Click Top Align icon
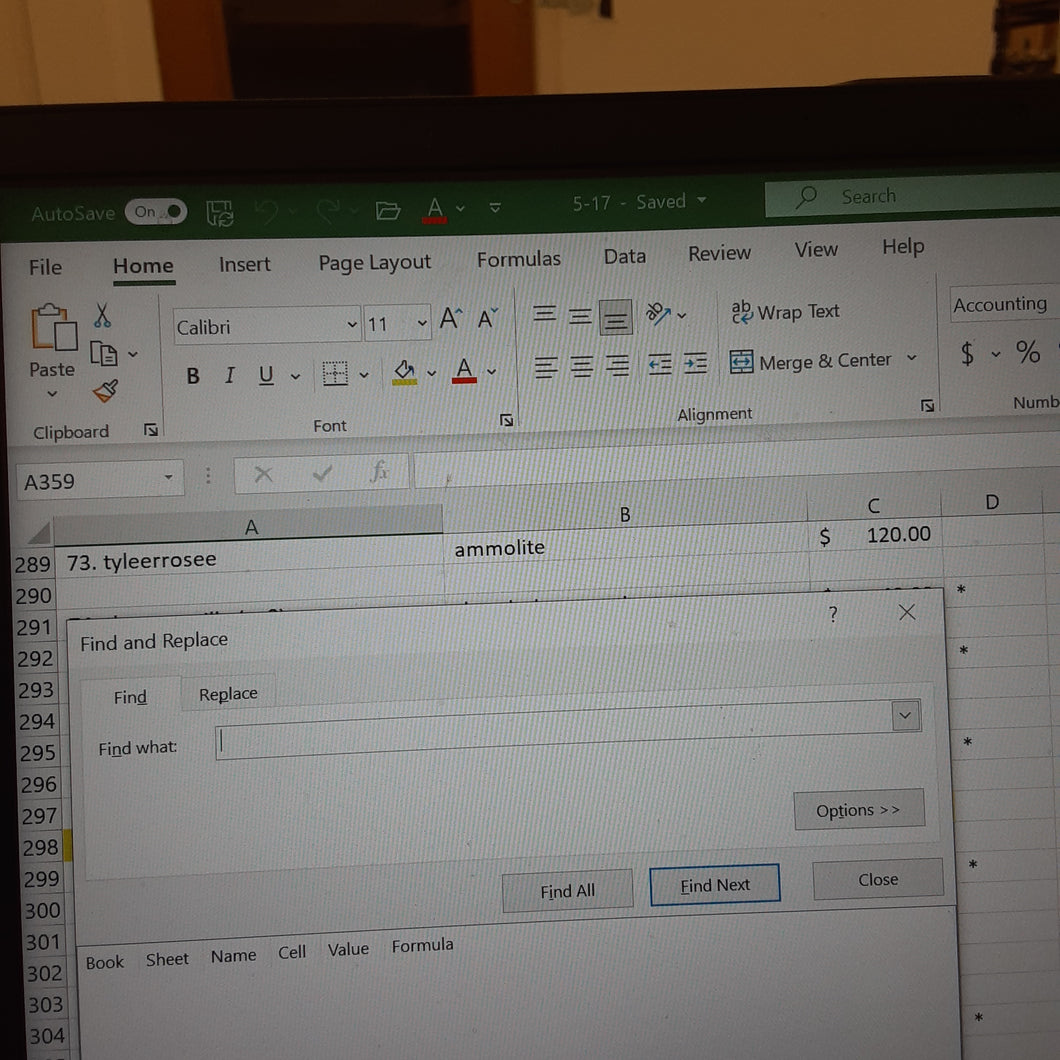The width and height of the screenshot is (1060, 1060). pos(544,314)
